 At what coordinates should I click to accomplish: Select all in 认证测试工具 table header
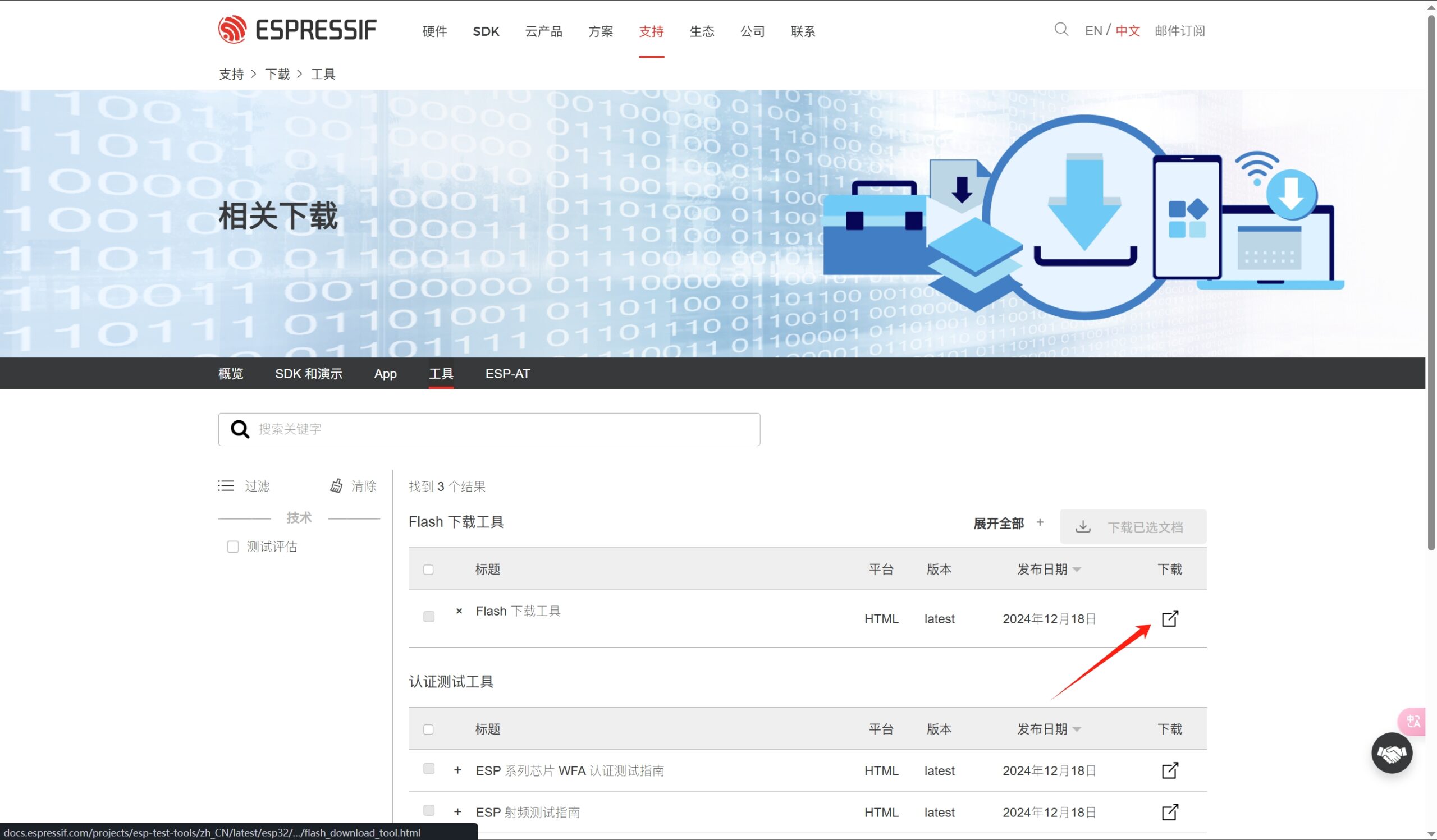(428, 729)
